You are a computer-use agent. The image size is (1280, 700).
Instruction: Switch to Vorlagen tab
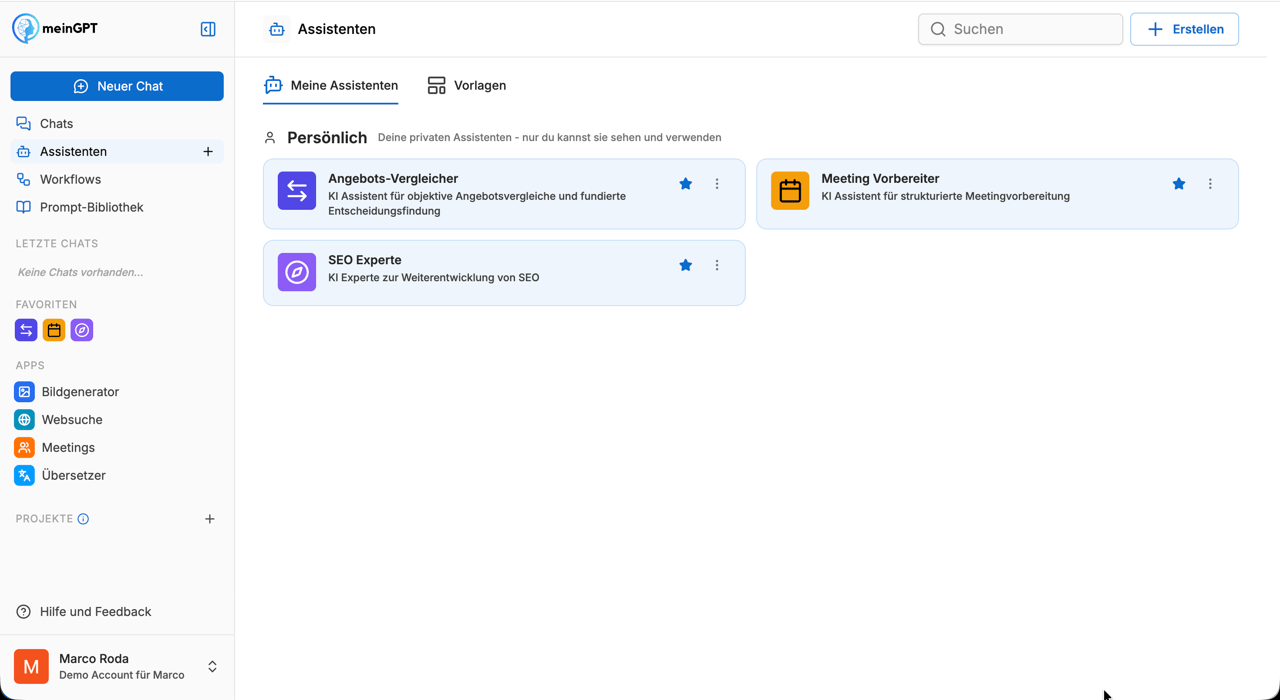[x=467, y=86]
